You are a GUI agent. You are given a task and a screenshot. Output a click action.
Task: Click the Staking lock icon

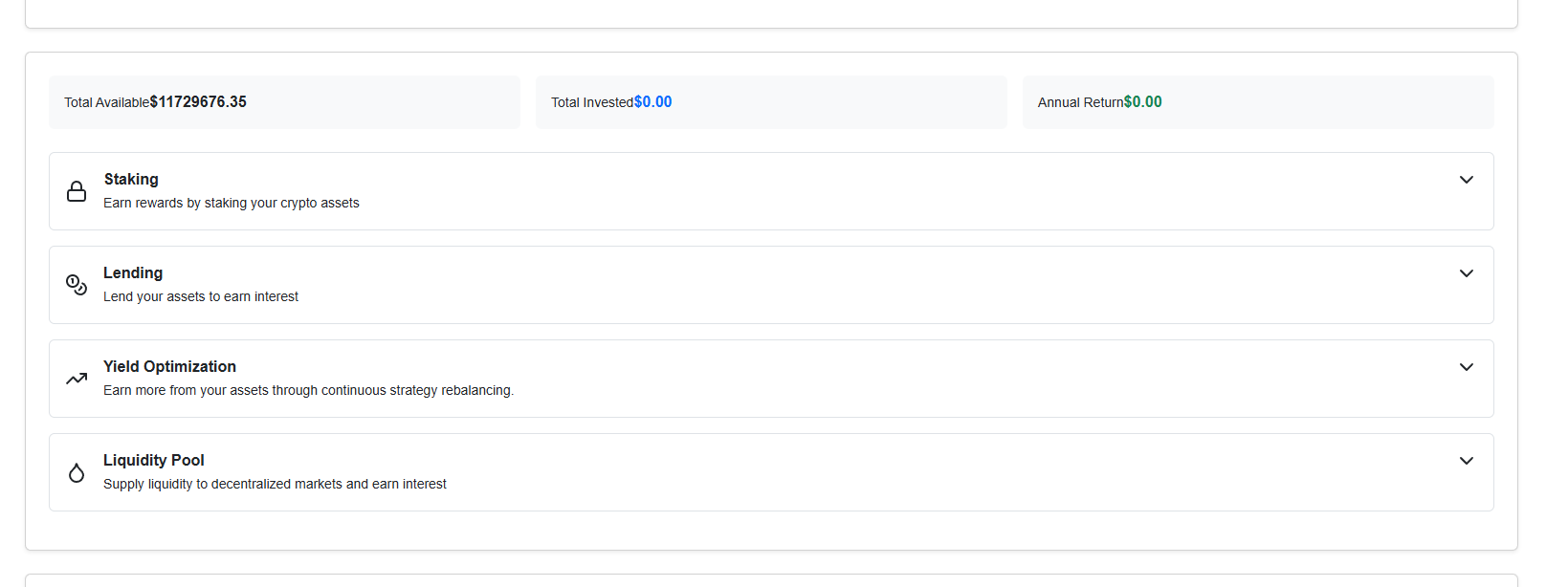pos(77,191)
